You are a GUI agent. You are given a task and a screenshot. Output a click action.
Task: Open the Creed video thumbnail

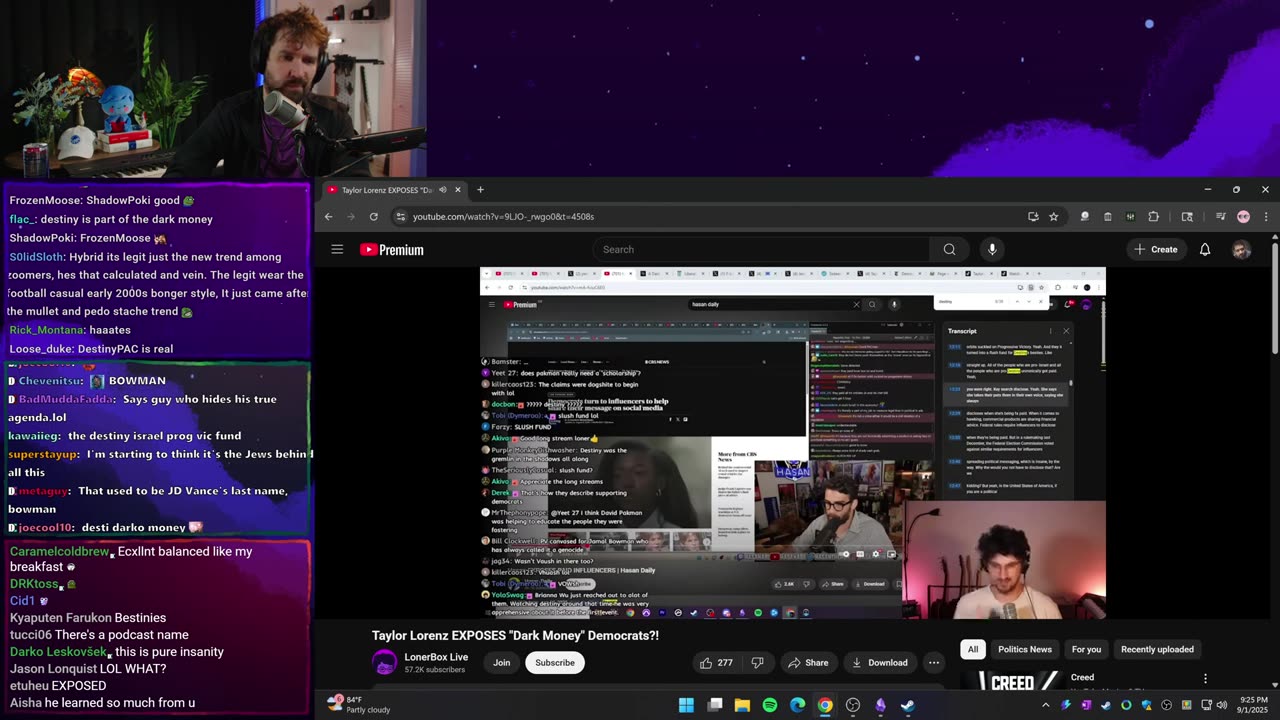click(x=1010, y=681)
